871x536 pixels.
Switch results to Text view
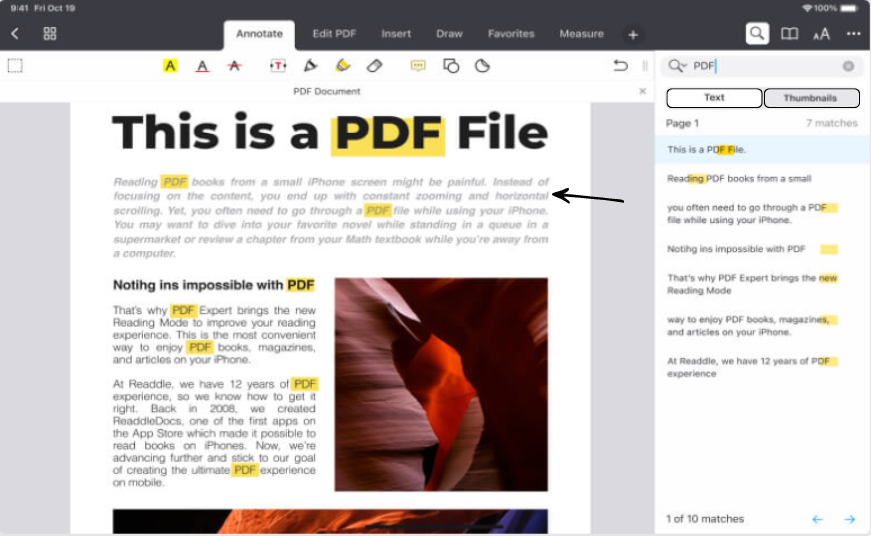tap(714, 98)
